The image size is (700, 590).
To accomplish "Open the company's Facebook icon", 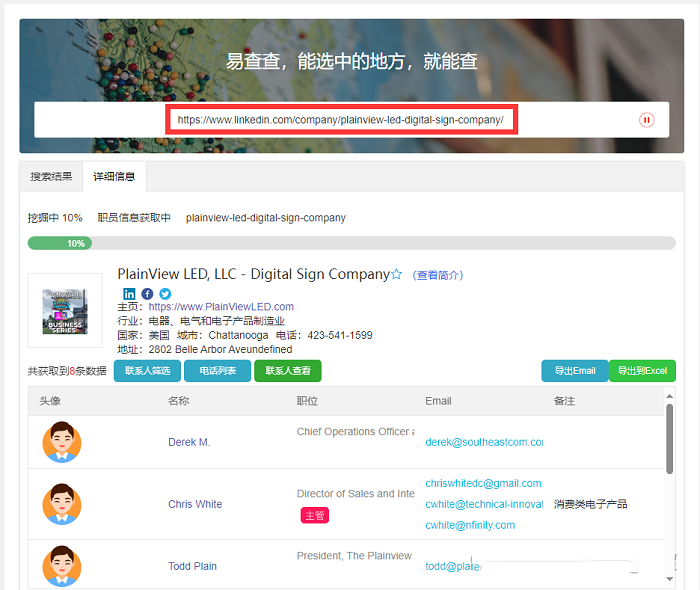I will point(147,294).
